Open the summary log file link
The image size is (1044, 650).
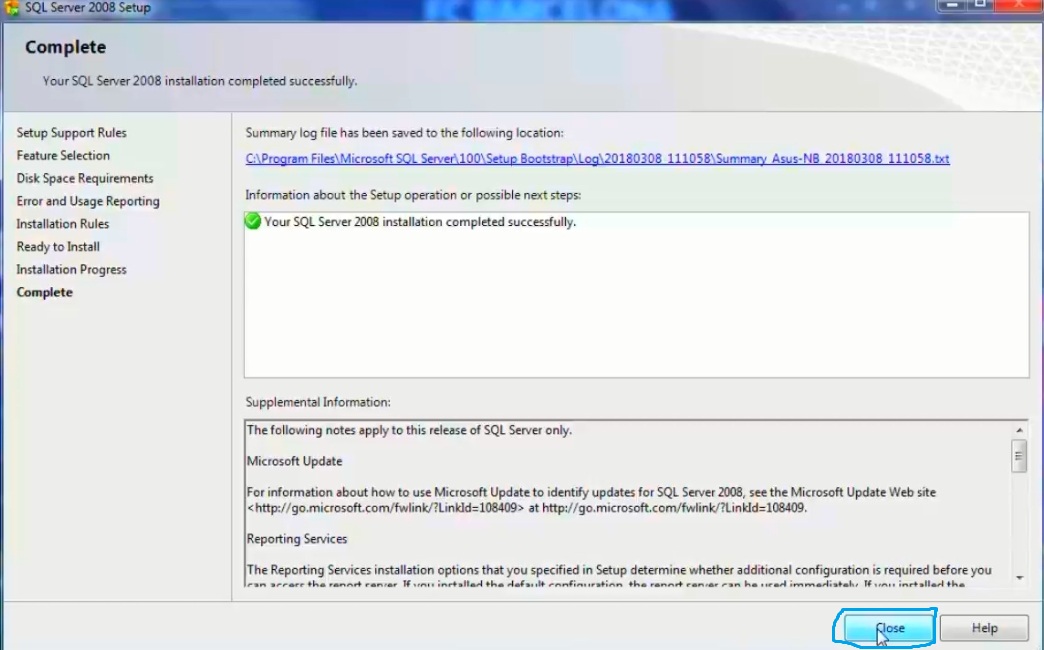point(597,159)
